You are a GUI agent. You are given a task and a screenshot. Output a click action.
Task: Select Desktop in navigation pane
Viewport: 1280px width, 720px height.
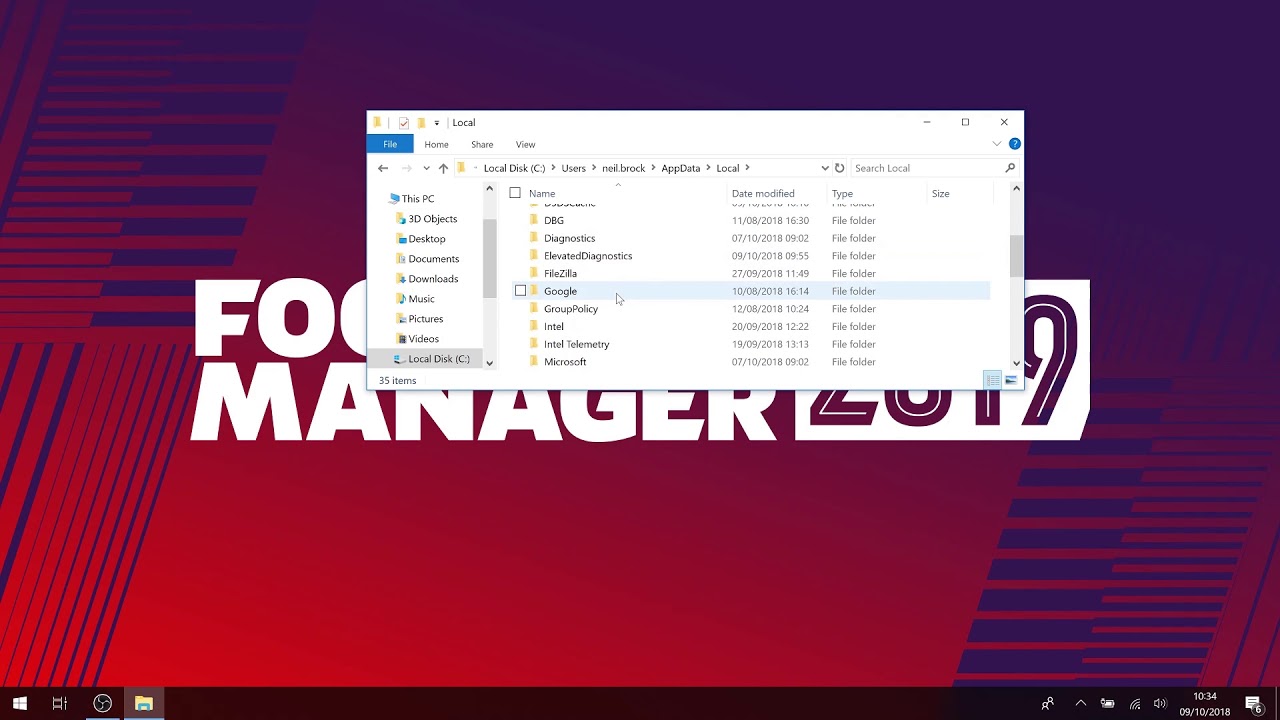[x=426, y=239]
